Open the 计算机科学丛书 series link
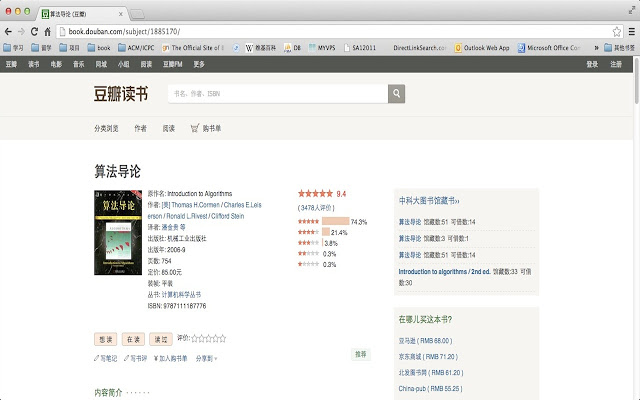This screenshot has height=400, width=640. coord(181,295)
